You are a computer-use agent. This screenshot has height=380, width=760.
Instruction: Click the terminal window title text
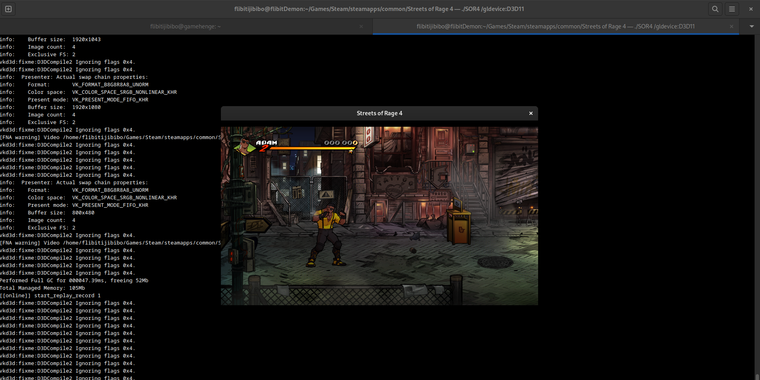tap(379, 9)
